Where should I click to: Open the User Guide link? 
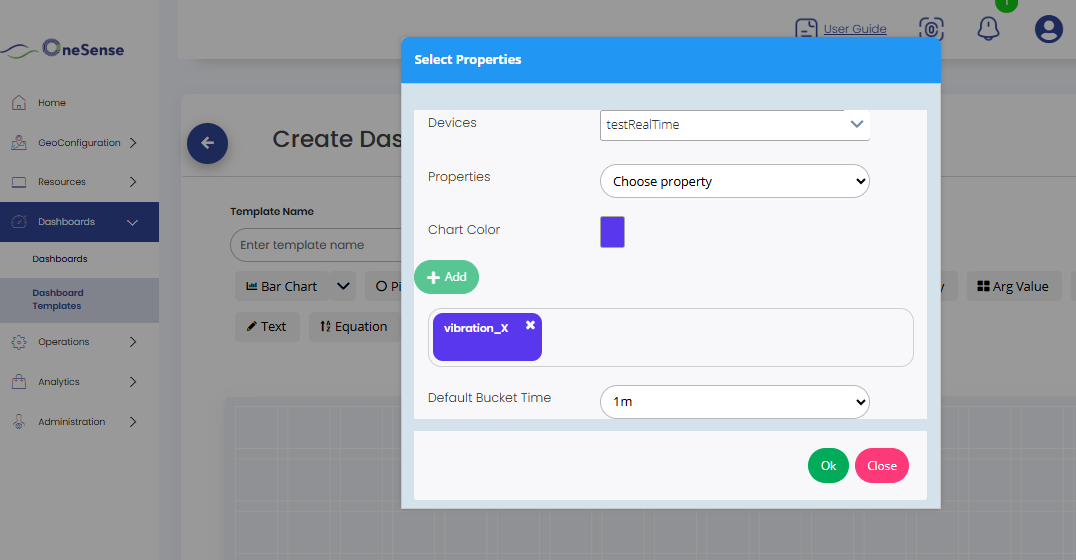coord(854,29)
